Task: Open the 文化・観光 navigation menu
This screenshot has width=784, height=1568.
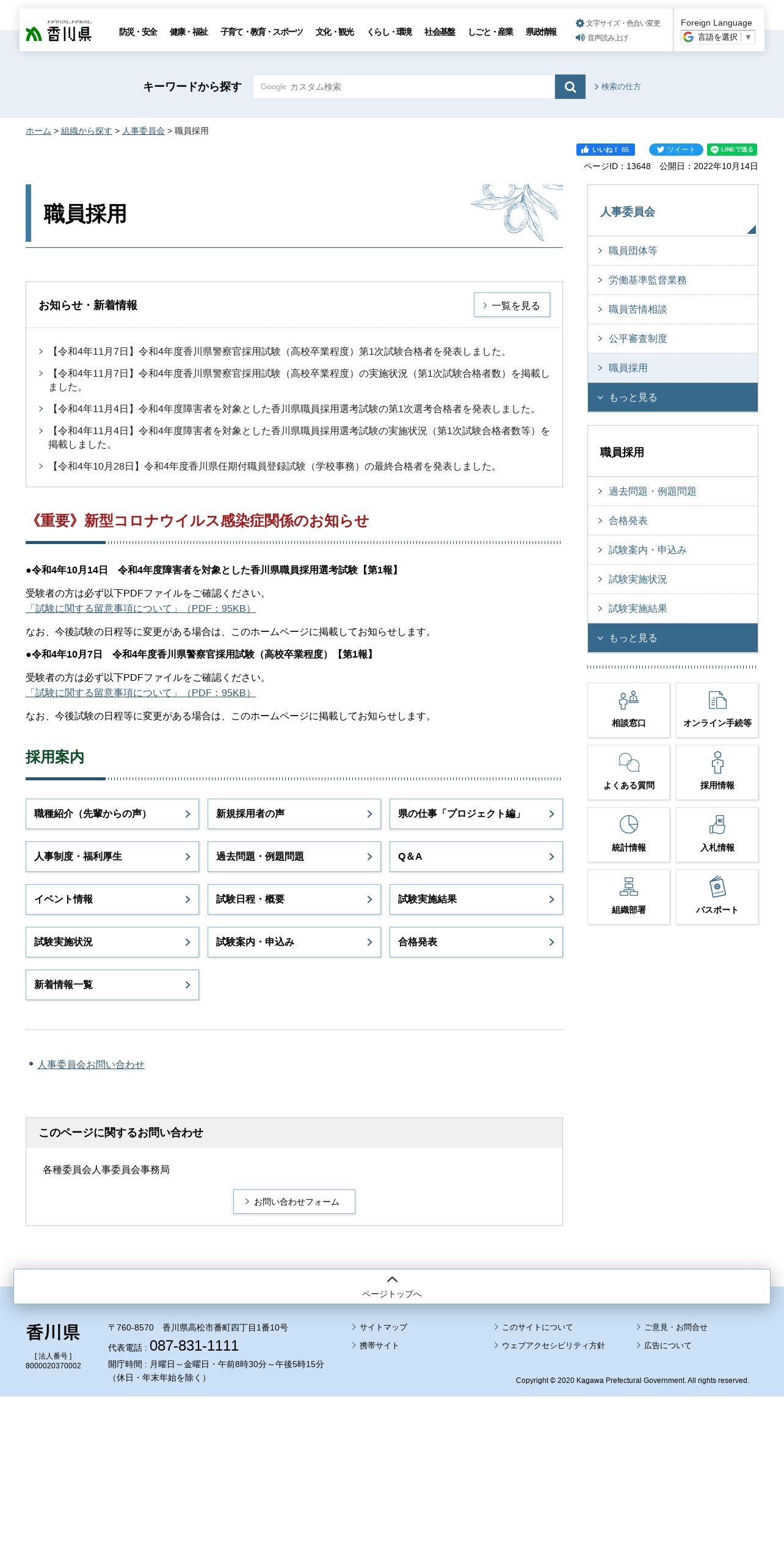Action: [x=335, y=32]
